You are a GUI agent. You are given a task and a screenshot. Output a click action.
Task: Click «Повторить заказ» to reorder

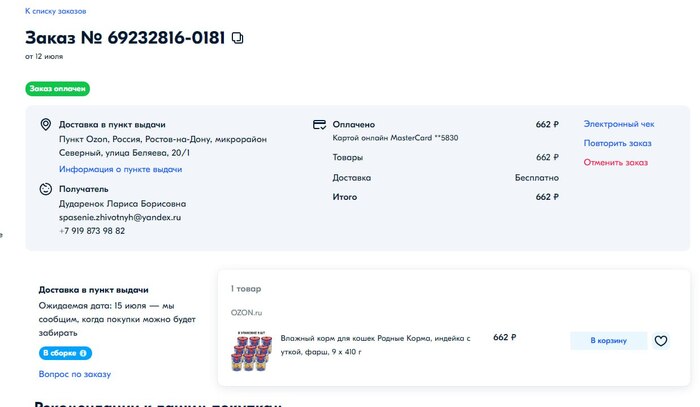pyautogui.click(x=617, y=143)
